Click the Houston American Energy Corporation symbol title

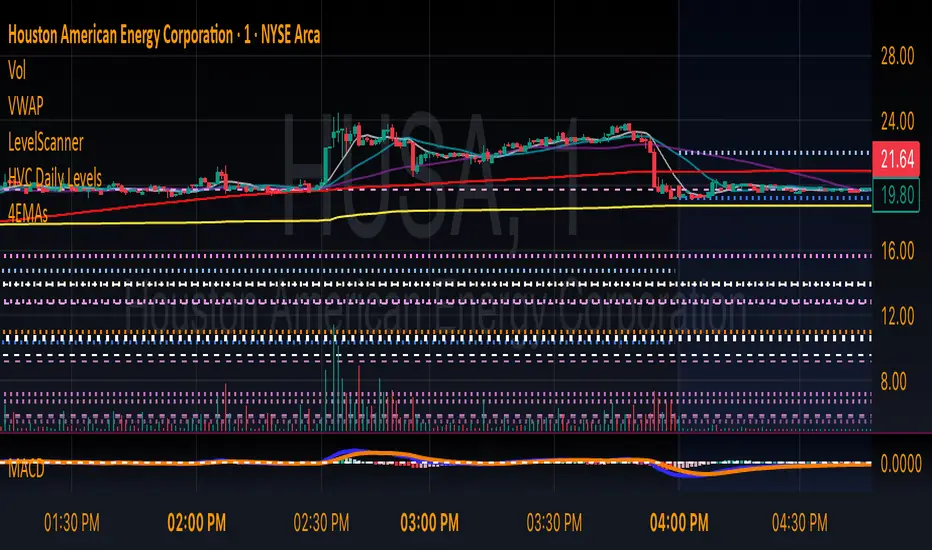click(x=164, y=35)
